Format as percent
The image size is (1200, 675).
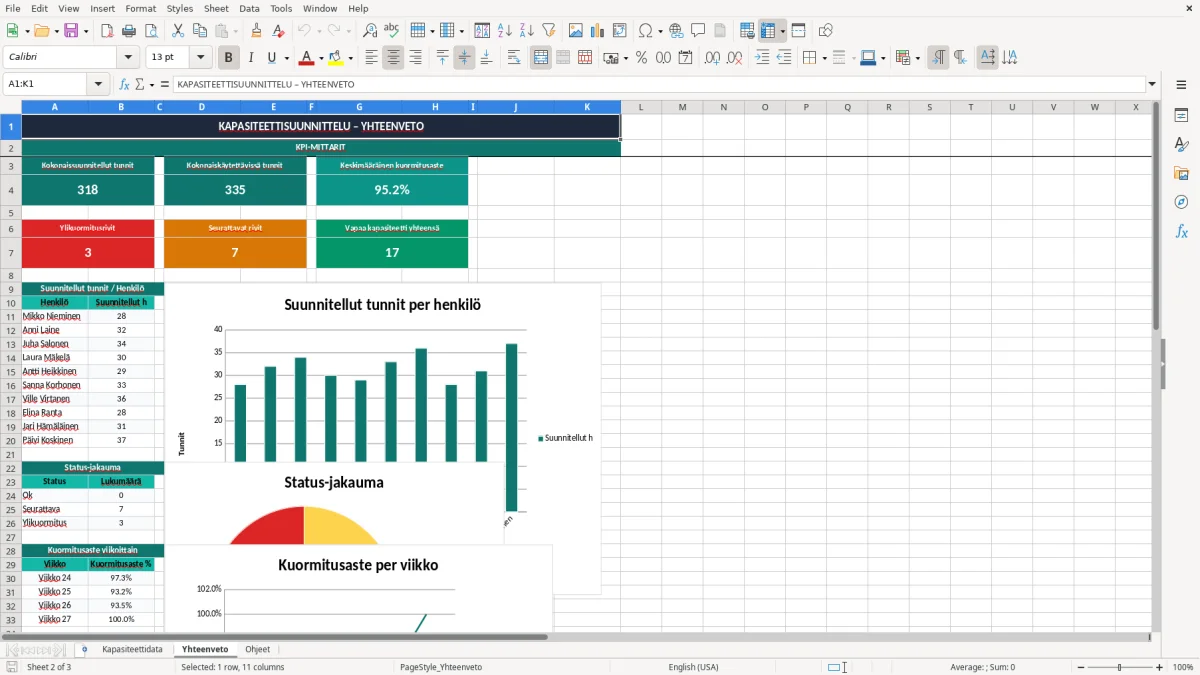coord(641,58)
